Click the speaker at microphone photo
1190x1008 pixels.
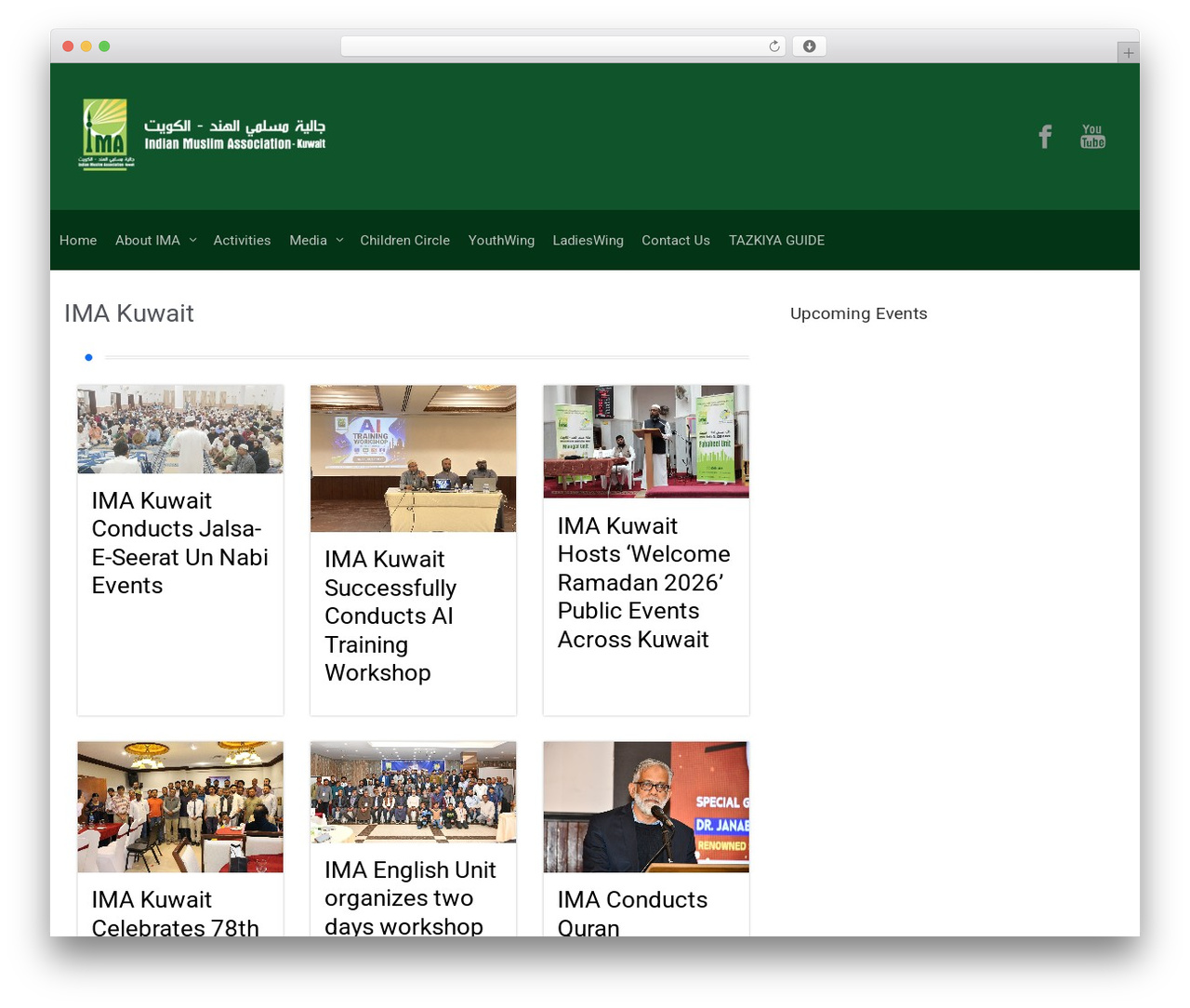646,807
